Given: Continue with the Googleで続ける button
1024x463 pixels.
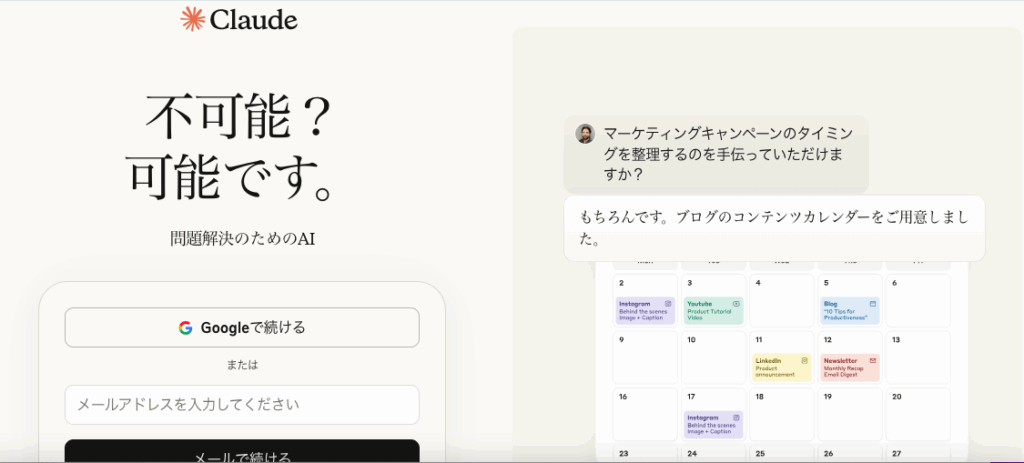Looking at the screenshot, I should click(242, 327).
